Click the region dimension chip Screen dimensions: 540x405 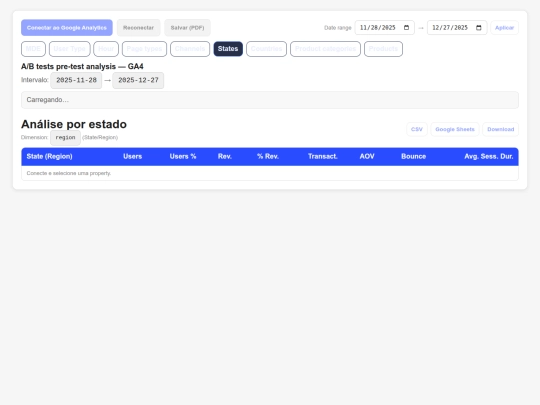click(x=65, y=137)
